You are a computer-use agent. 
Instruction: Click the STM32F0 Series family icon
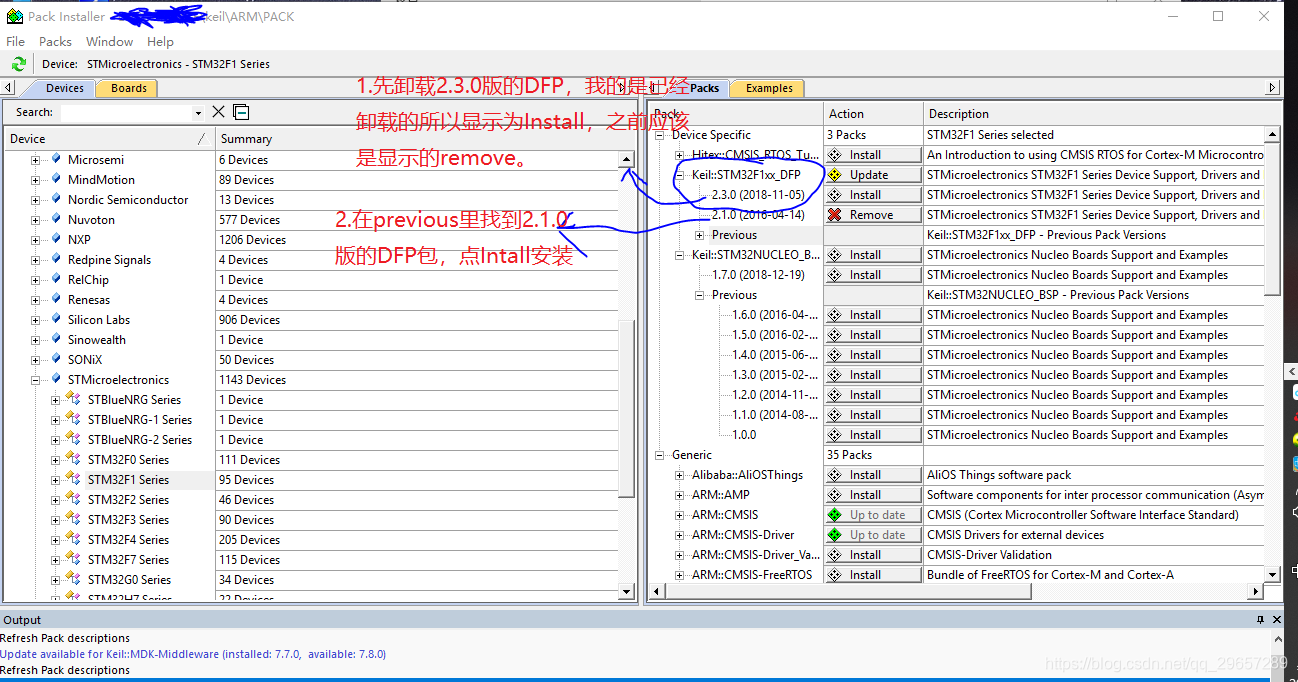click(x=74, y=459)
